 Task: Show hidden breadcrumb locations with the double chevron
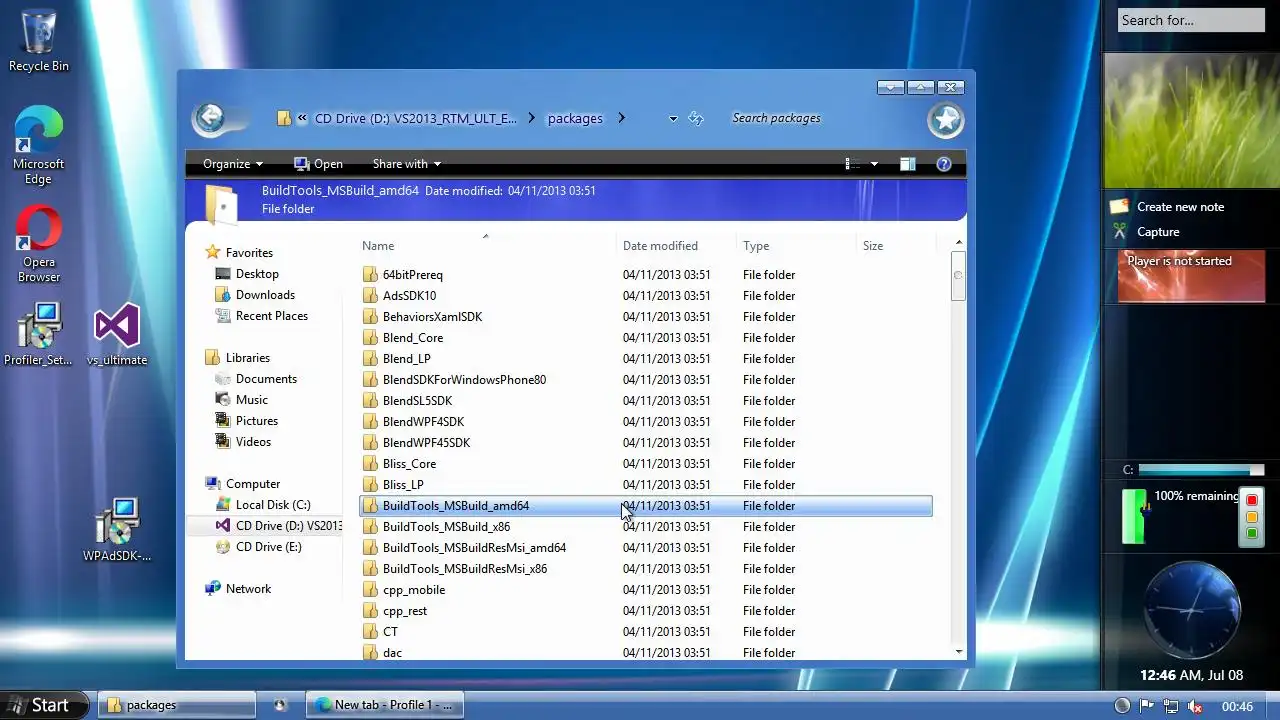302,118
